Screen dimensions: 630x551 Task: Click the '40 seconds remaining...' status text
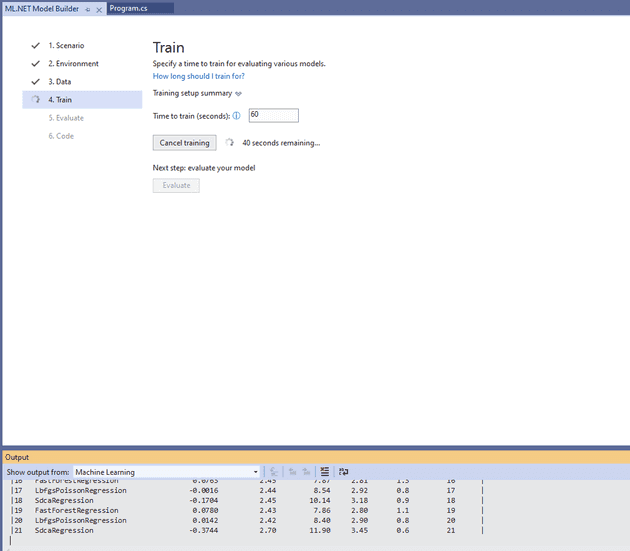(x=281, y=143)
